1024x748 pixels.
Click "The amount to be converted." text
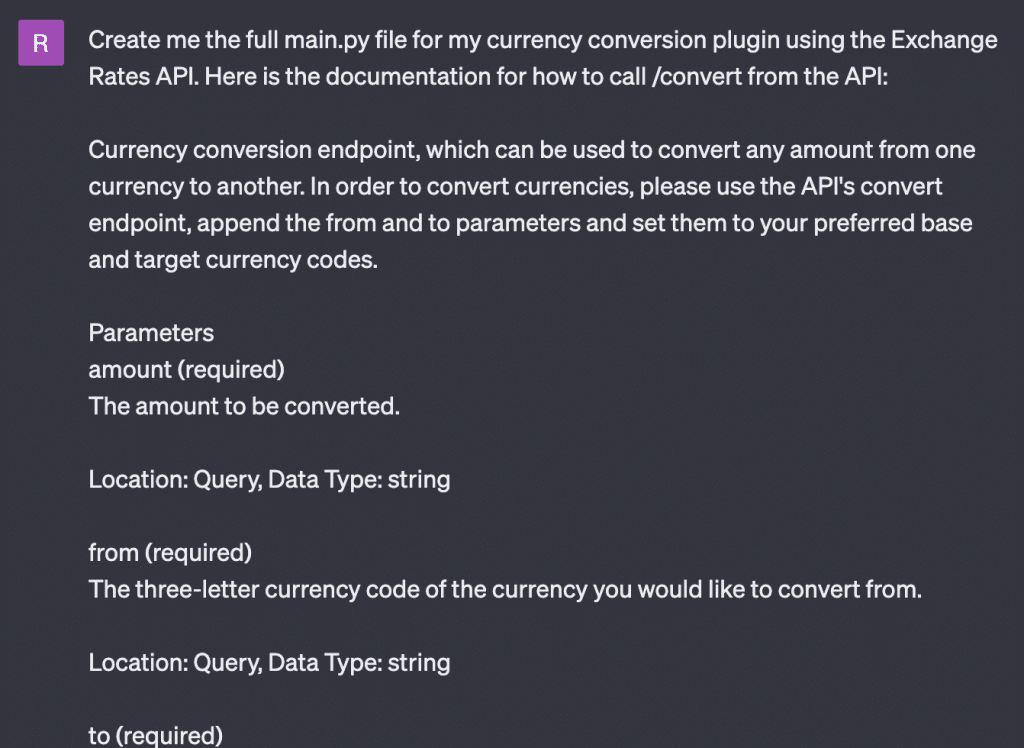244,406
